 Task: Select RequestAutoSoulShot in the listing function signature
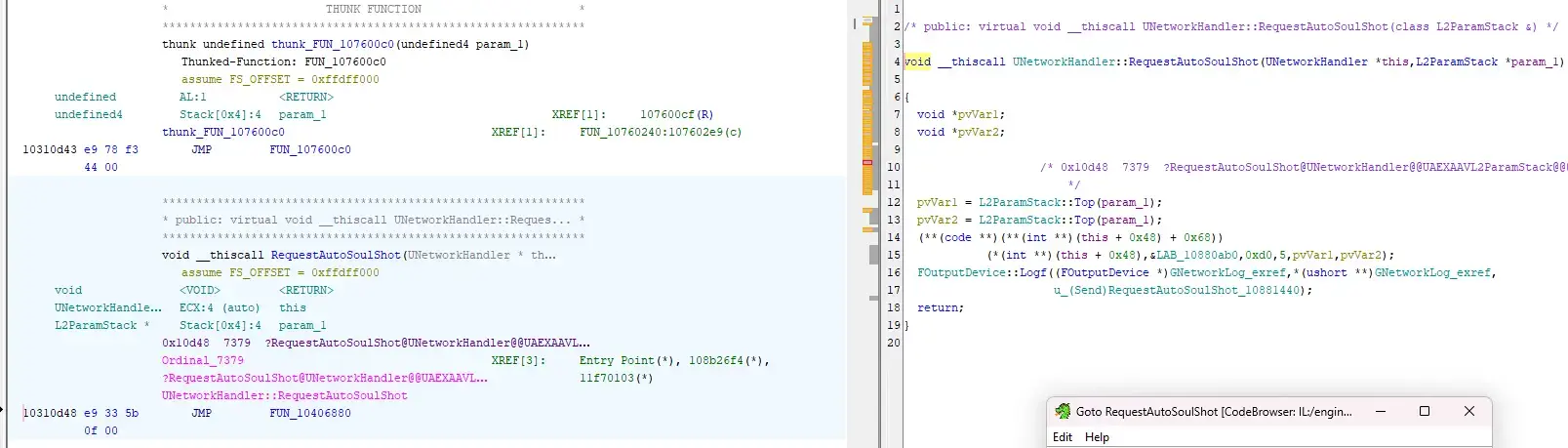[336, 255]
